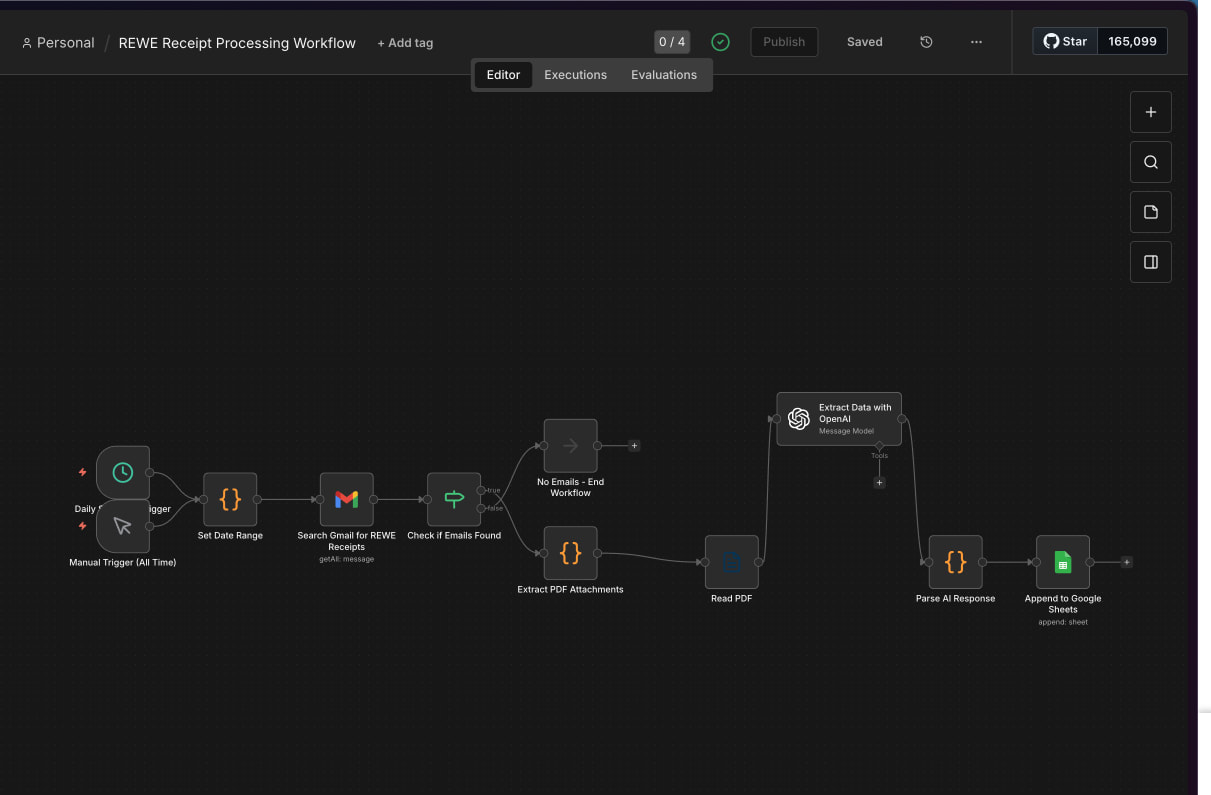Open the canvas search magnifier button
The height and width of the screenshot is (795, 1211).
1151,162
